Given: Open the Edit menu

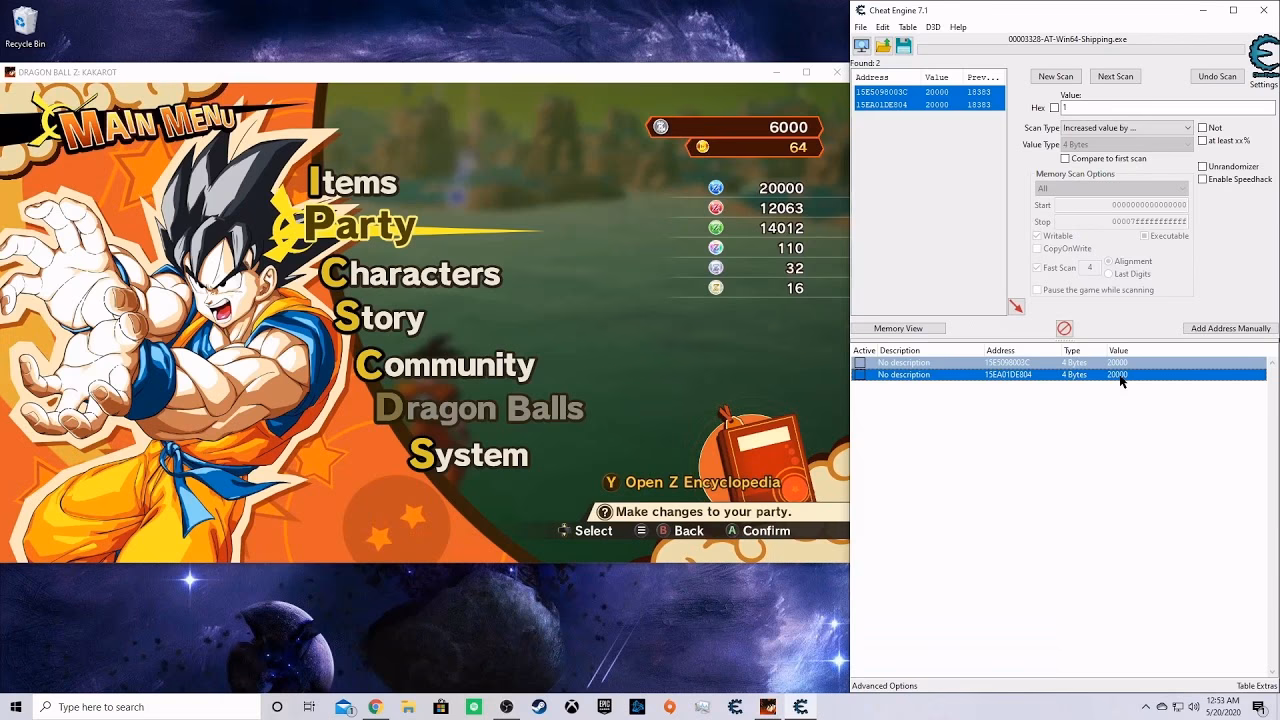Looking at the screenshot, I should click(882, 27).
